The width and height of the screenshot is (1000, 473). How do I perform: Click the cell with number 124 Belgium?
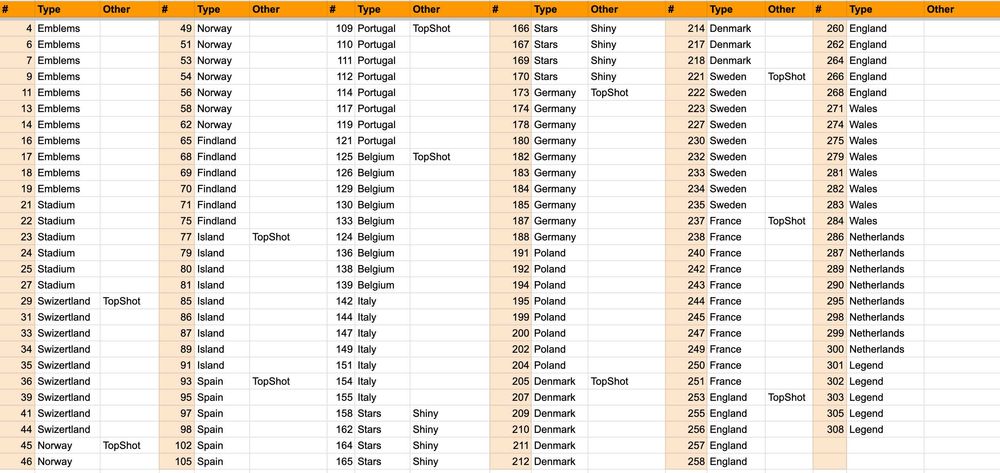coord(341,237)
